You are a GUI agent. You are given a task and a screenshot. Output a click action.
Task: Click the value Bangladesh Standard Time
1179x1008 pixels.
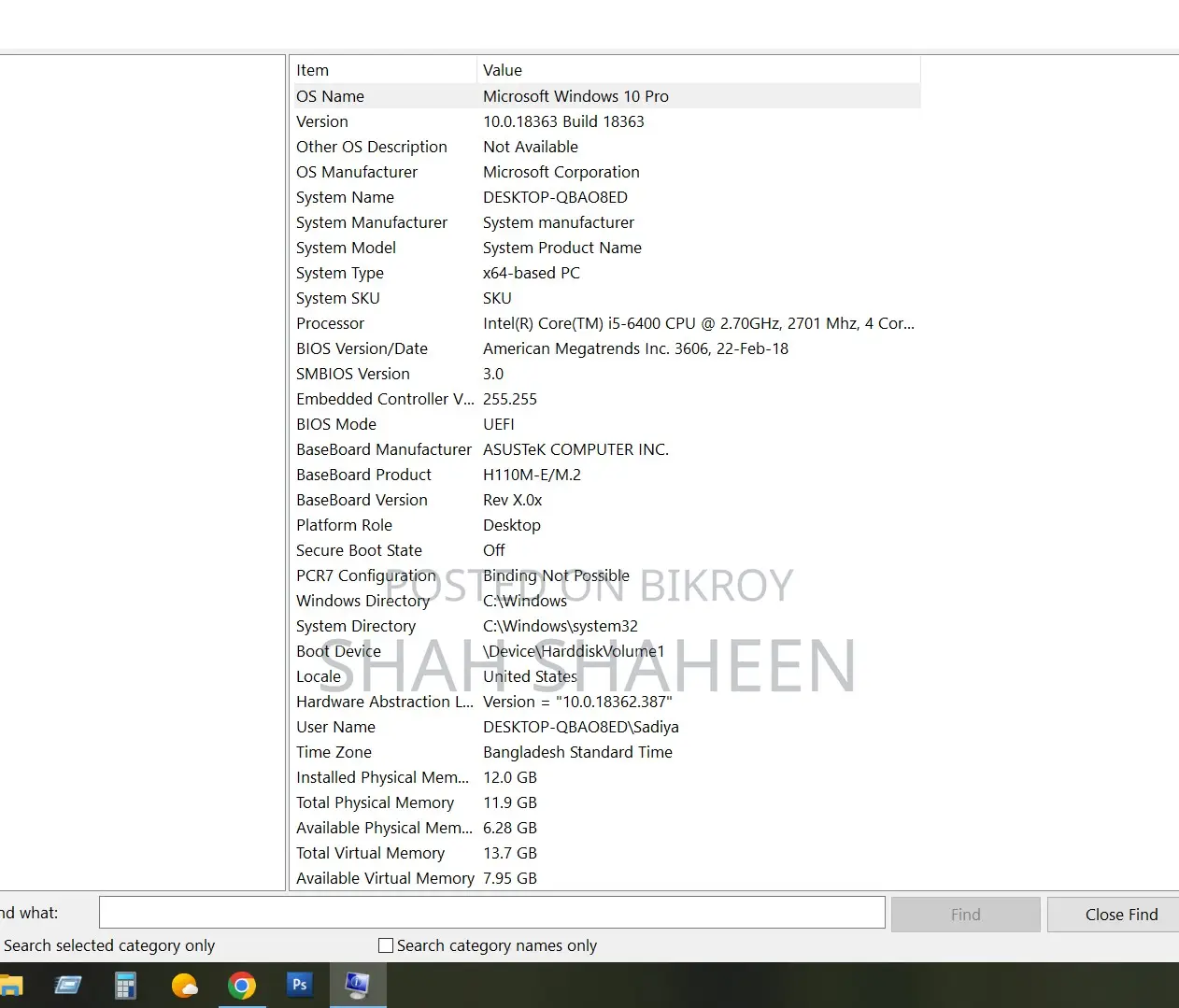coord(577,752)
